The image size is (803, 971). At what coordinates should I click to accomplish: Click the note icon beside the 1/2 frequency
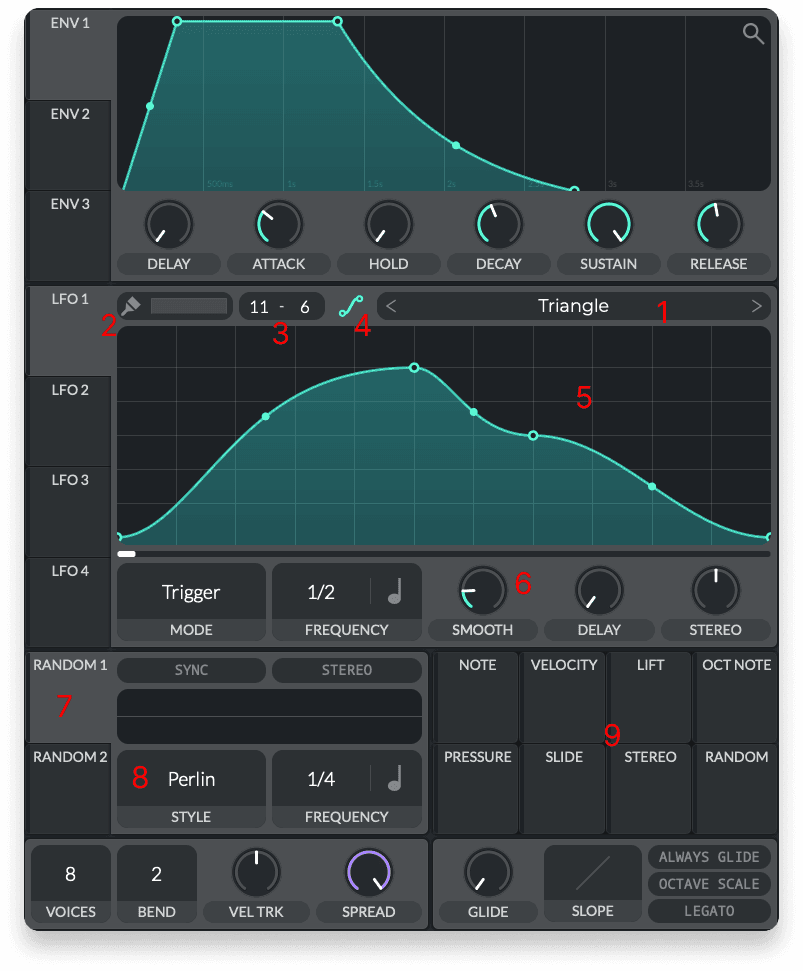pyautogui.click(x=396, y=591)
